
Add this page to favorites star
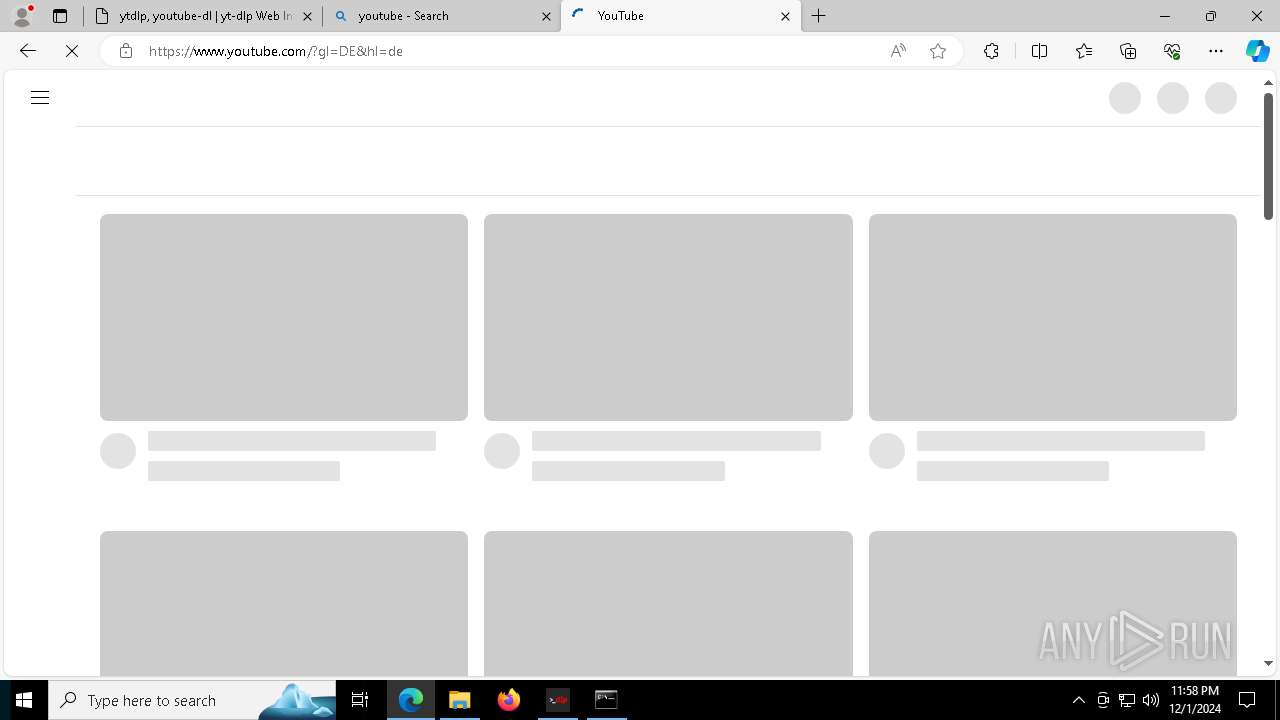[938, 51]
